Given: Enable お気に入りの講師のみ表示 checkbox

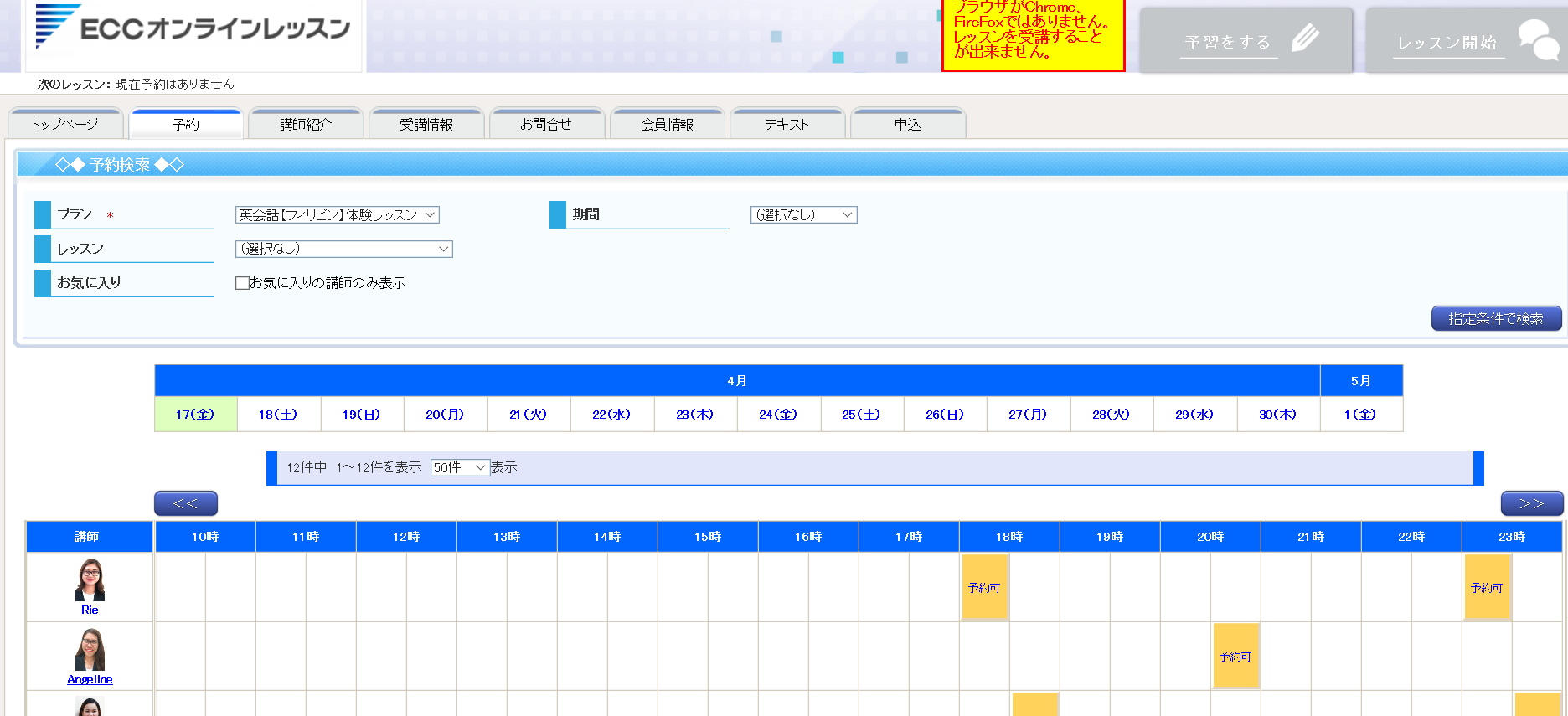Looking at the screenshot, I should coord(242,283).
